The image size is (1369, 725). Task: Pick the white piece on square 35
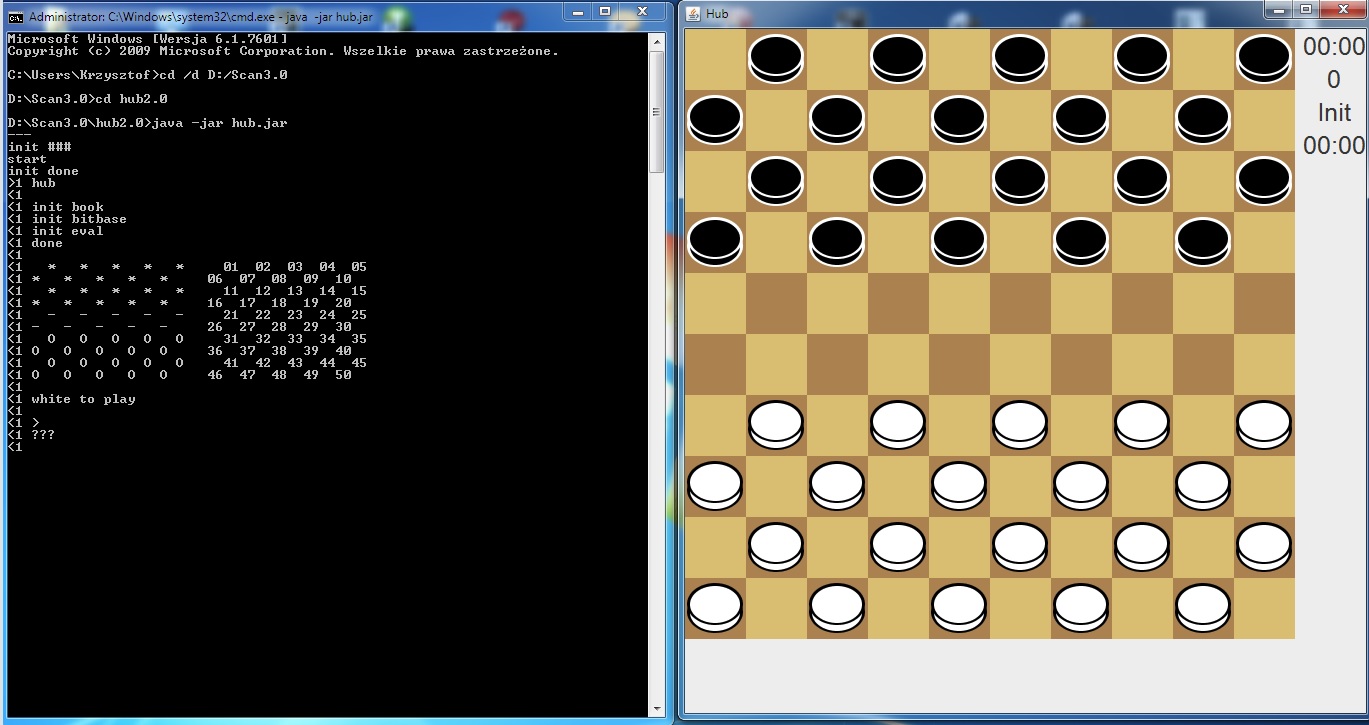(x=1264, y=425)
